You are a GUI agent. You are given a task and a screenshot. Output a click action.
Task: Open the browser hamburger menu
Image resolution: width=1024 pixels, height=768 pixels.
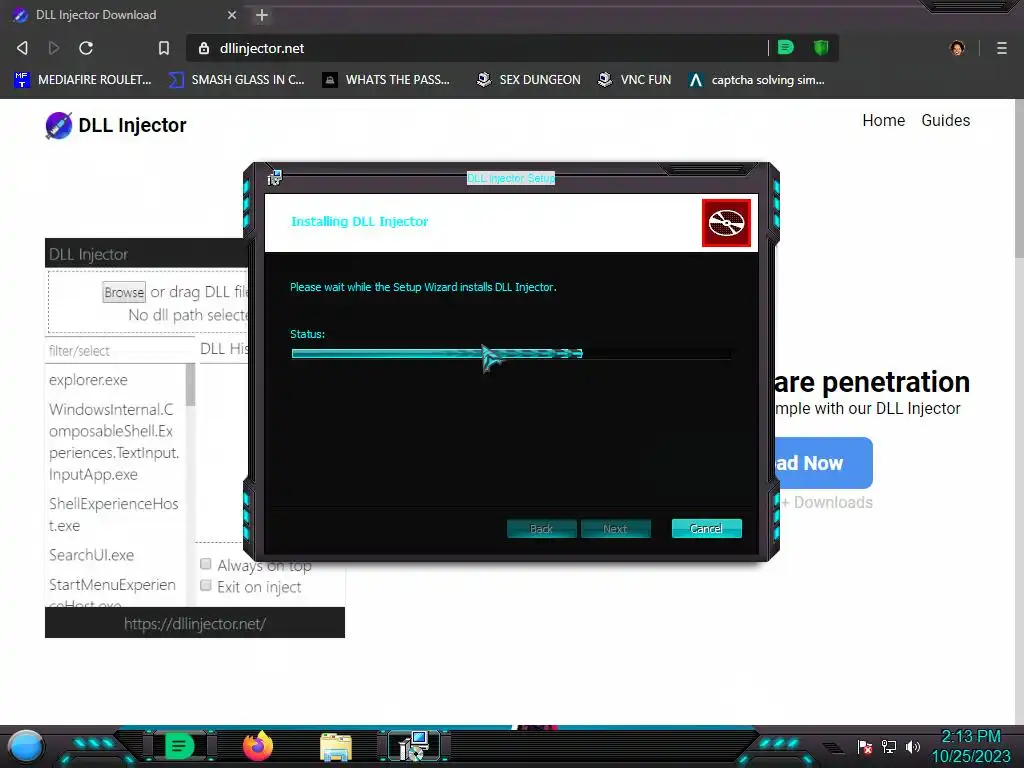[1002, 48]
